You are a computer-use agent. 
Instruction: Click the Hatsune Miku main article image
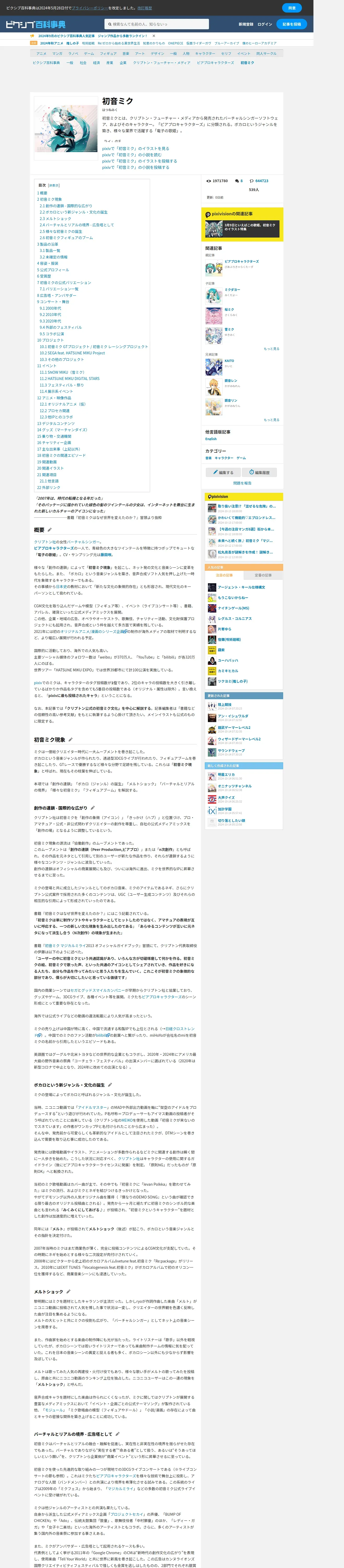pos(66,128)
